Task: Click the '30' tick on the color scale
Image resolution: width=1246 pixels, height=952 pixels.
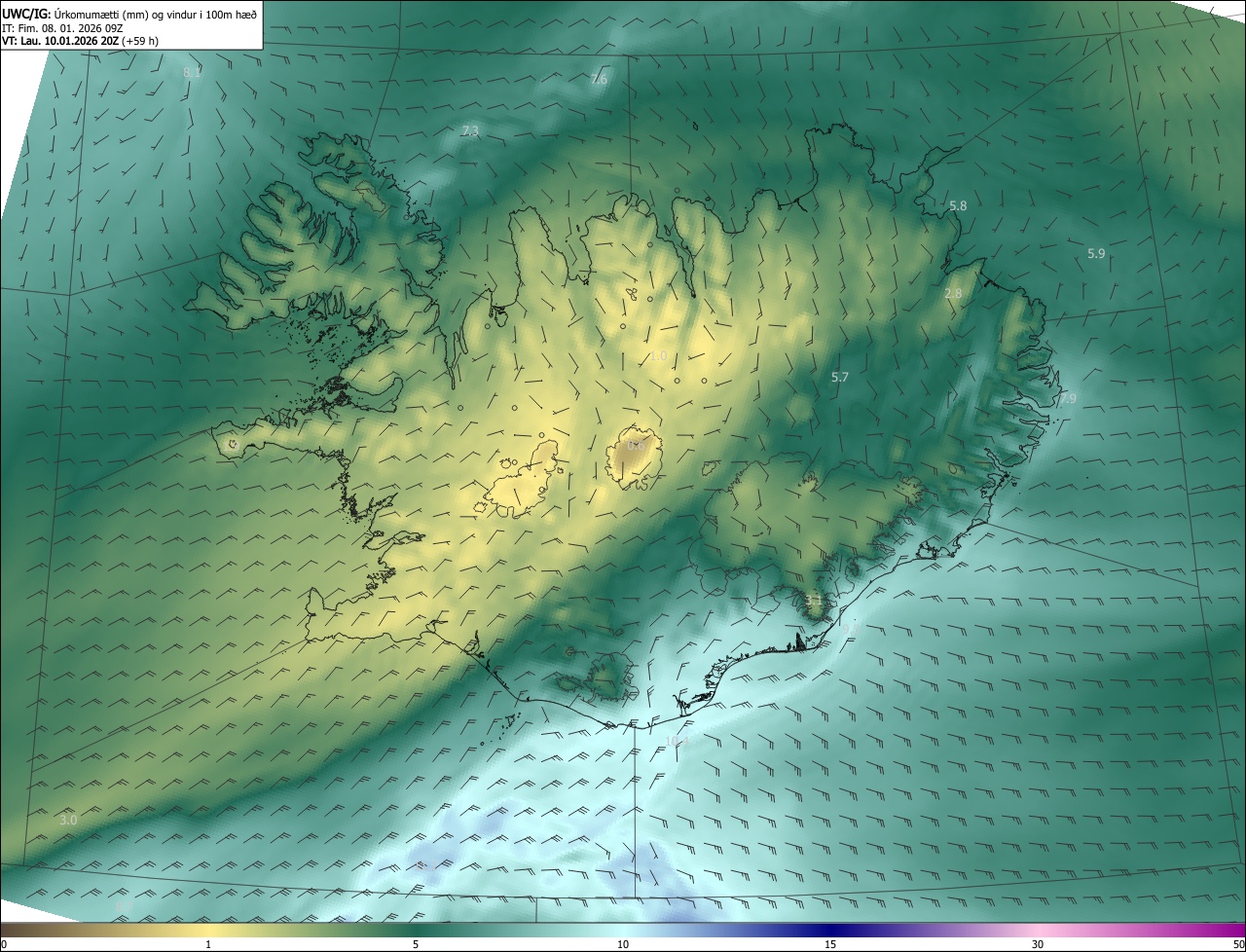Action: [1038, 944]
